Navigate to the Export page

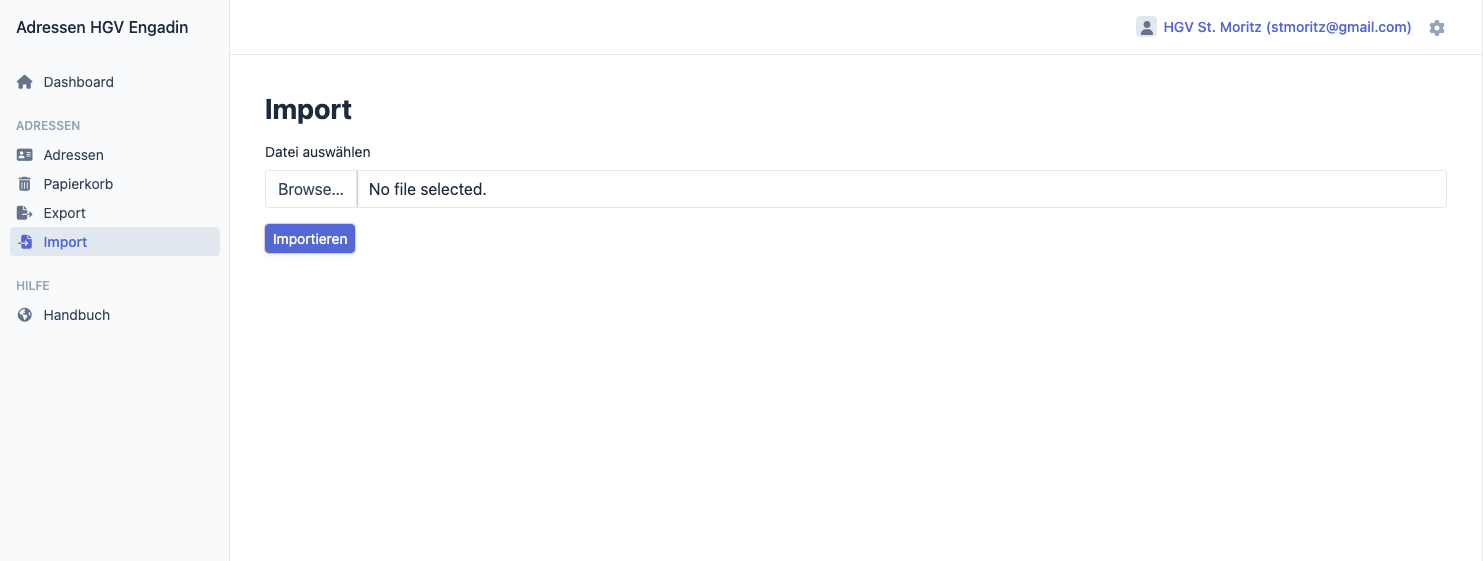tap(64, 213)
